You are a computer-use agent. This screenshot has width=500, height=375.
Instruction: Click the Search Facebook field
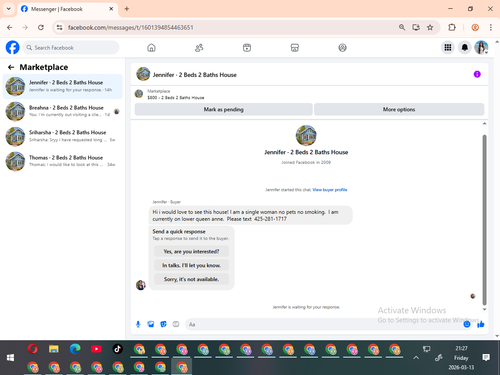(71, 48)
